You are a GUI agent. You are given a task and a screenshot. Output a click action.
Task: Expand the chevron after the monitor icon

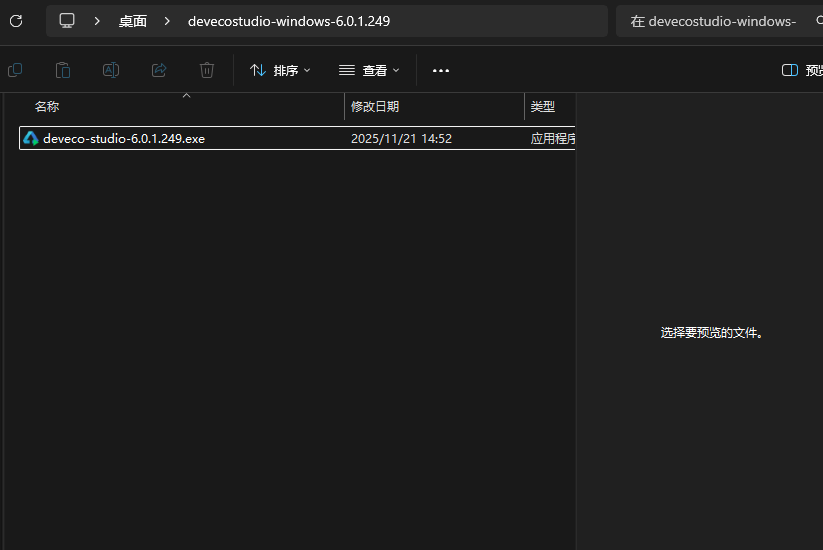(97, 21)
